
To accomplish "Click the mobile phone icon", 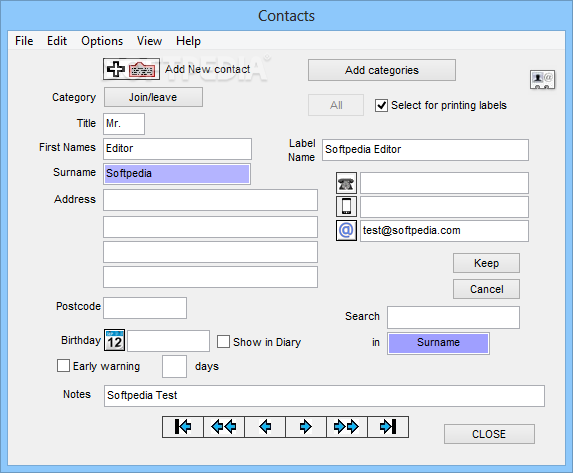I will click(x=346, y=207).
